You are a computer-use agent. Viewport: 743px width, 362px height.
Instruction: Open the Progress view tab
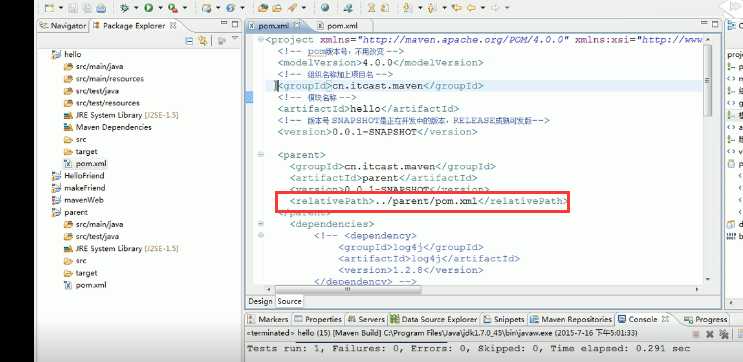[x=705, y=319]
